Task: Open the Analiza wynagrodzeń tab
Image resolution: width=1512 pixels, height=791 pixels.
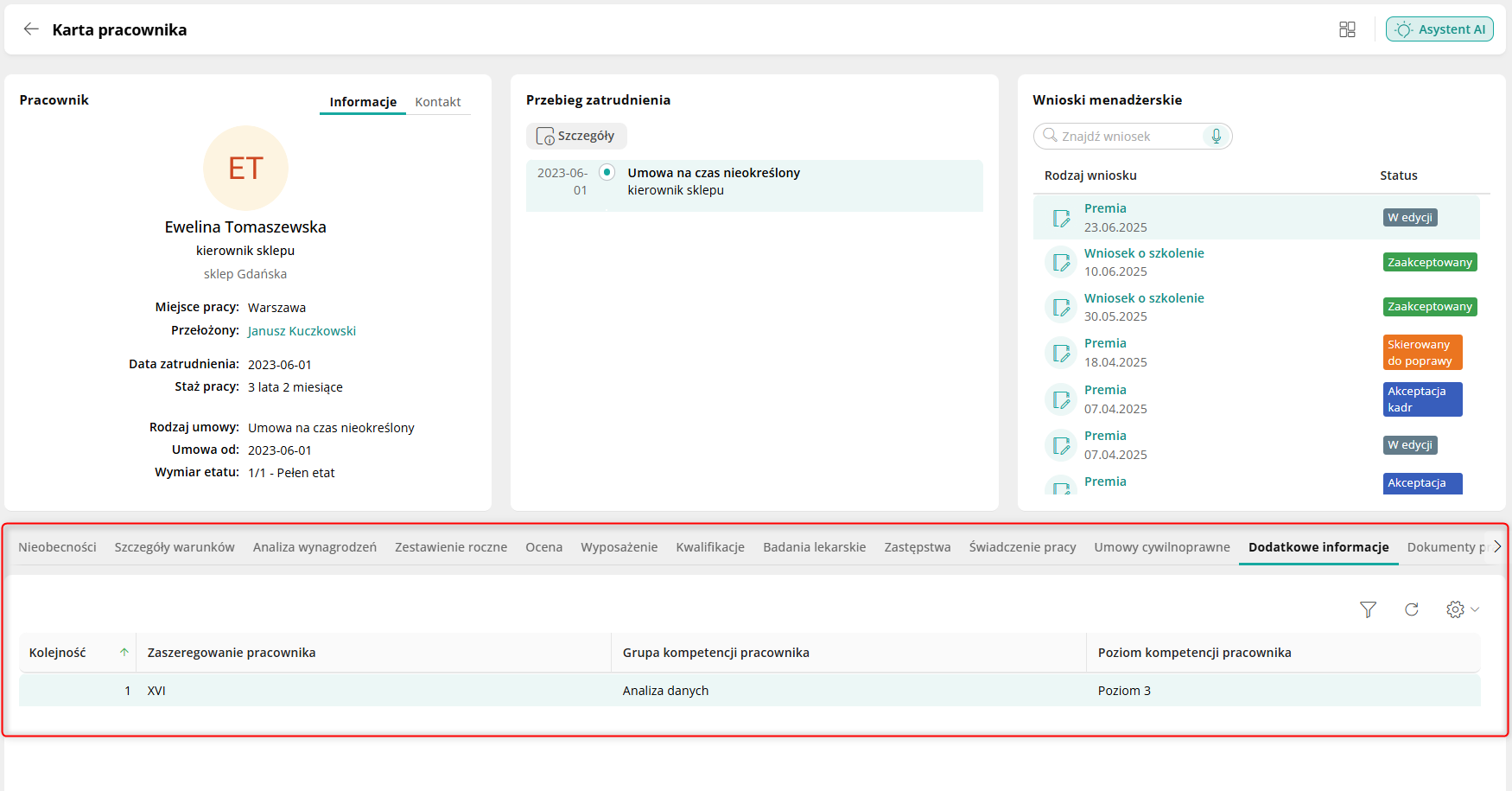Action: click(x=314, y=547)
